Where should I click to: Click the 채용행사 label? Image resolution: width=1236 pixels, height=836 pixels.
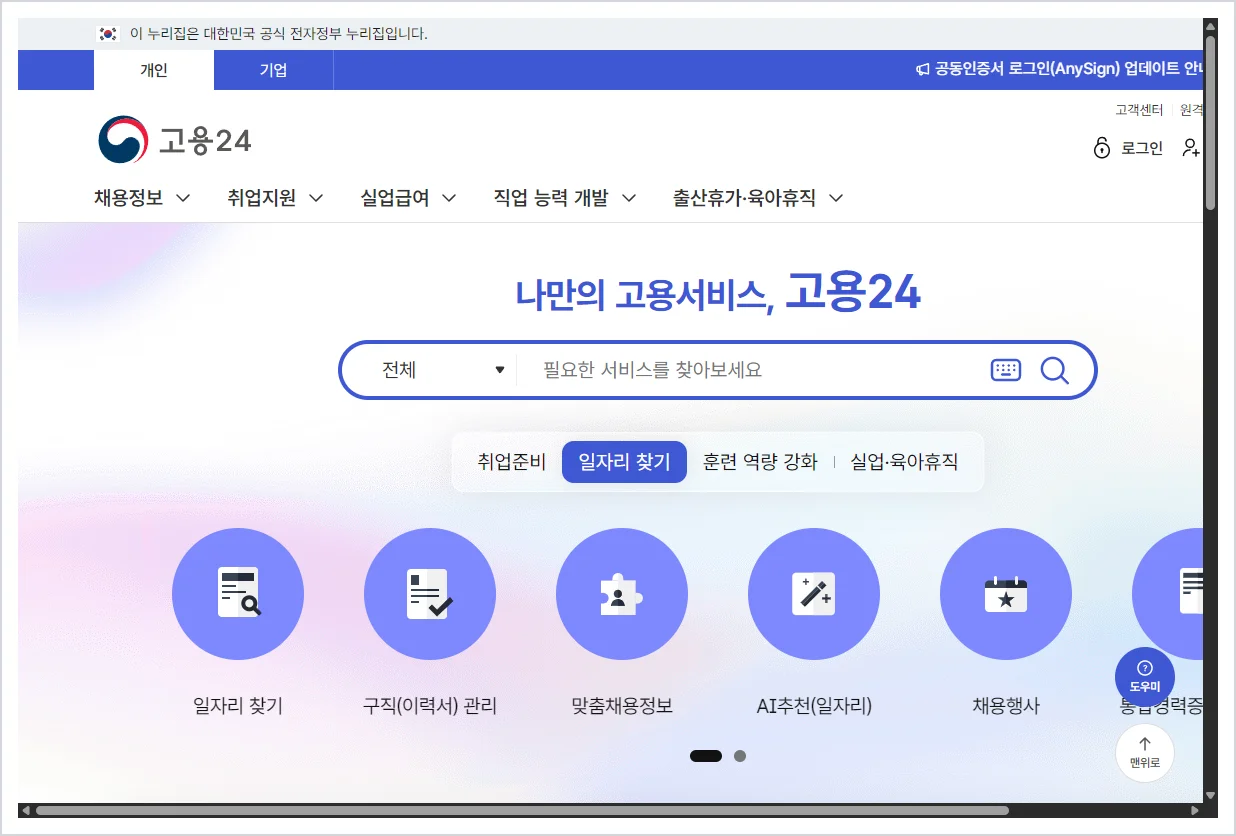[1006, 706]
